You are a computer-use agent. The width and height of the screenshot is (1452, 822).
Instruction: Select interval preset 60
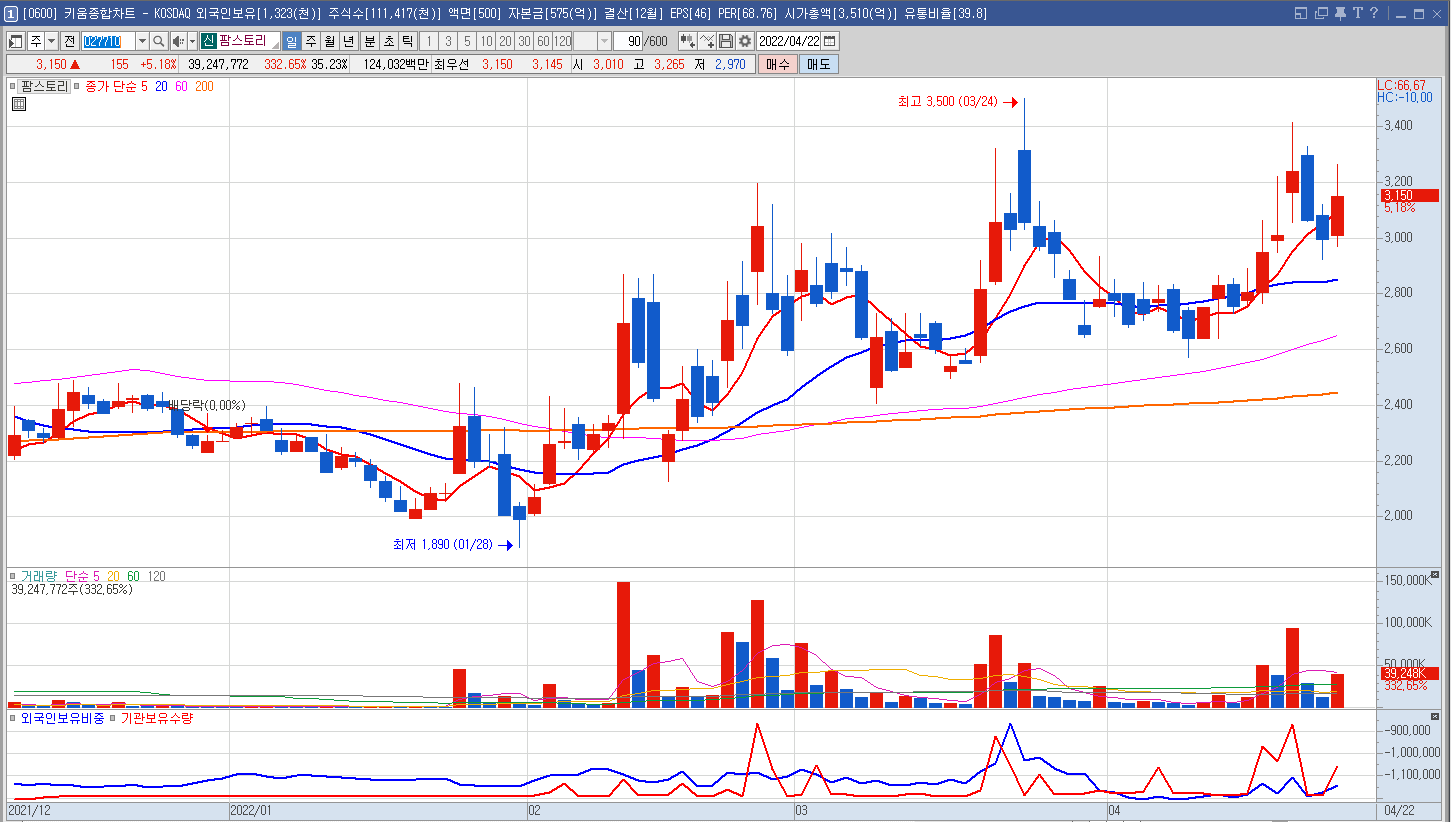tap(542, 41)
